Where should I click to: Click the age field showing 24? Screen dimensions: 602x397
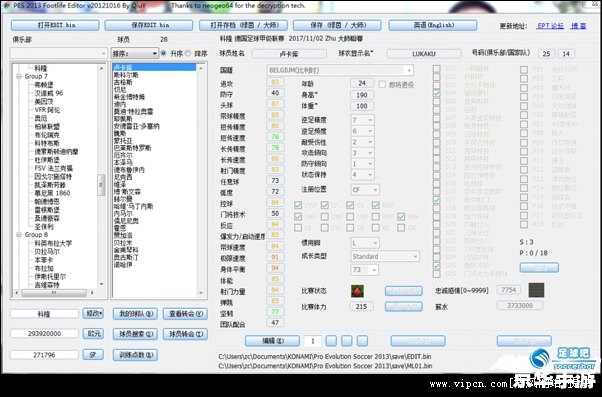[362, 83]
